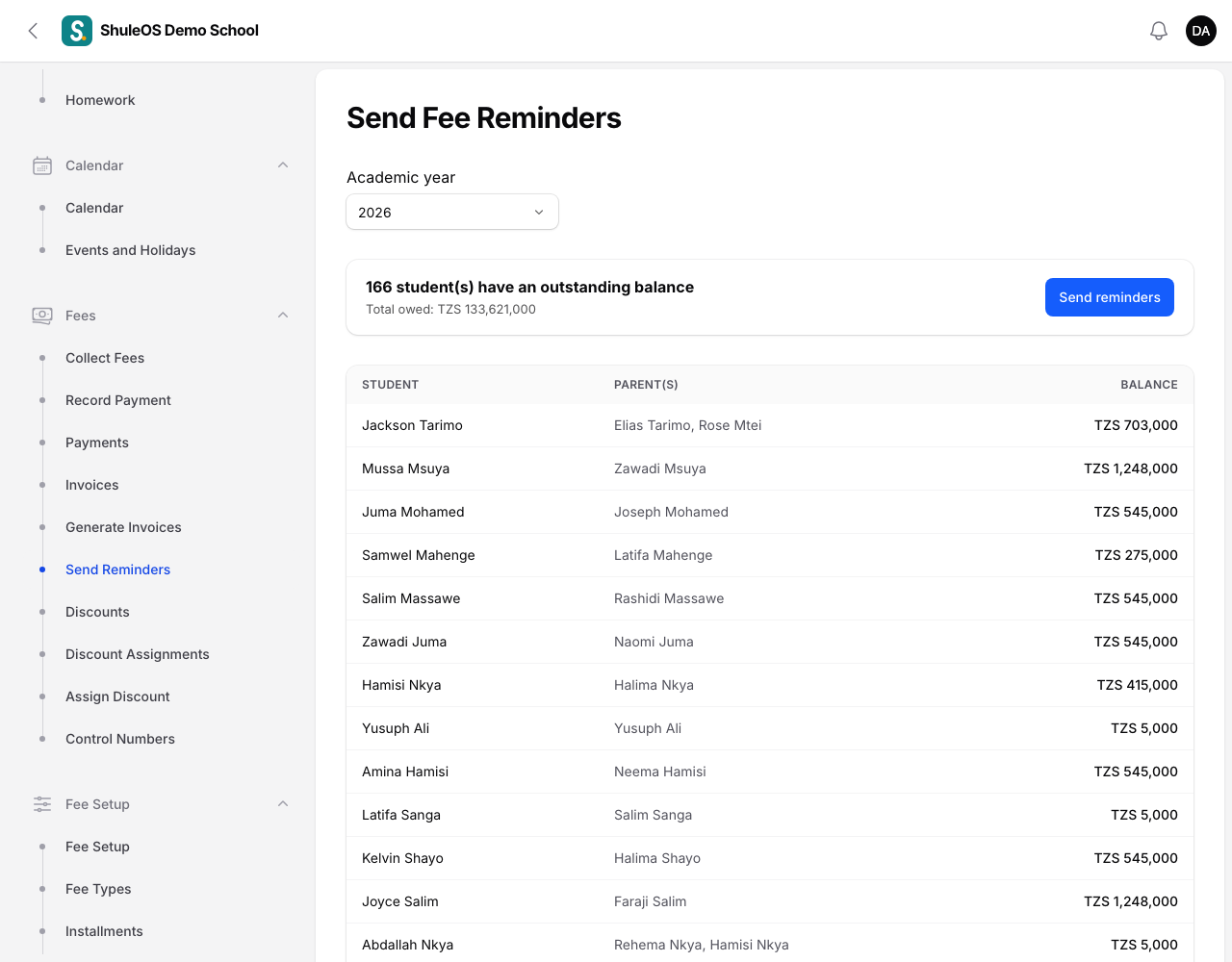
Task: Click parent Naomi Juma
Action: pos(654,642)
